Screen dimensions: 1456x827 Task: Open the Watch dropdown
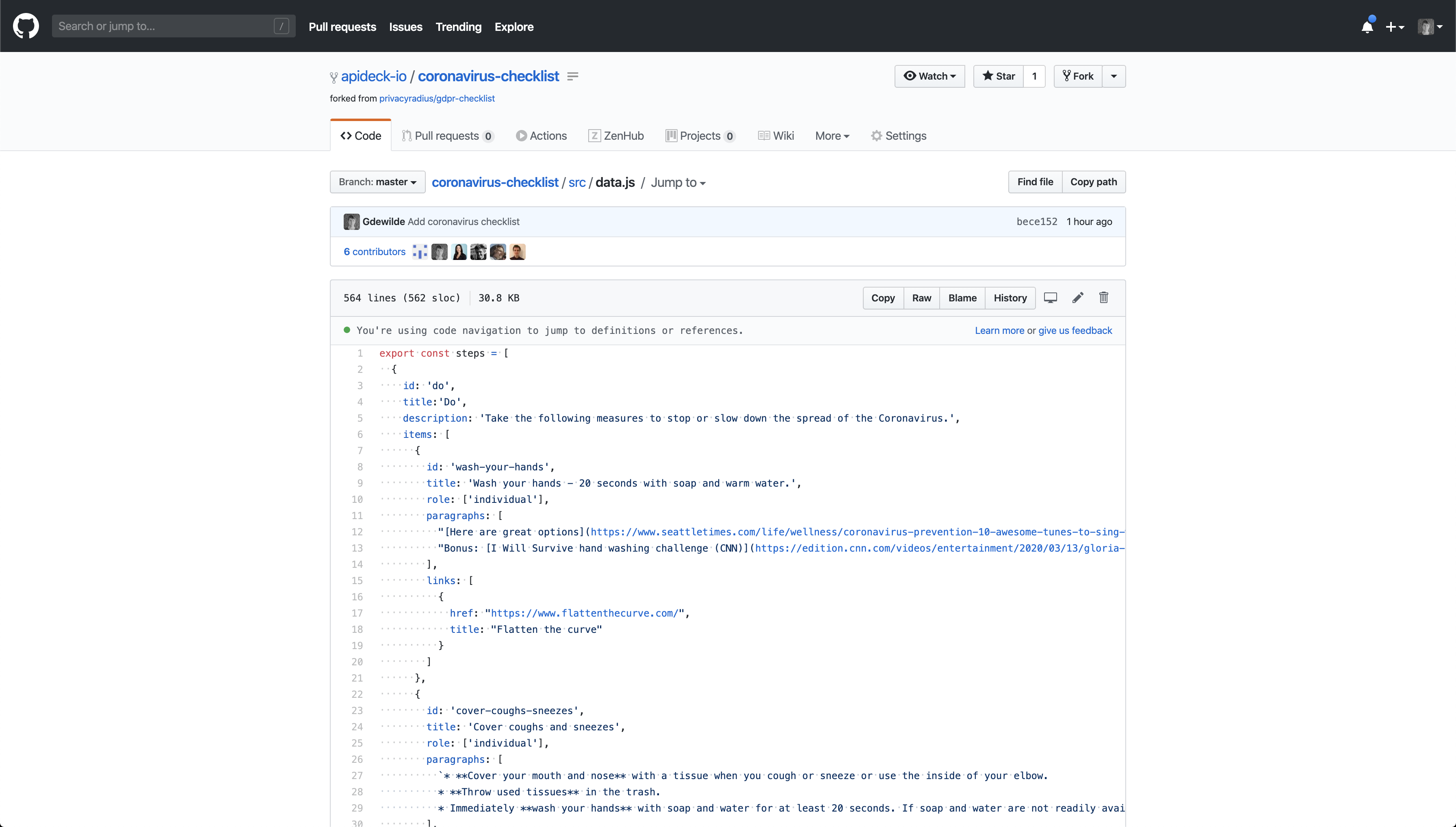[929, 76]
